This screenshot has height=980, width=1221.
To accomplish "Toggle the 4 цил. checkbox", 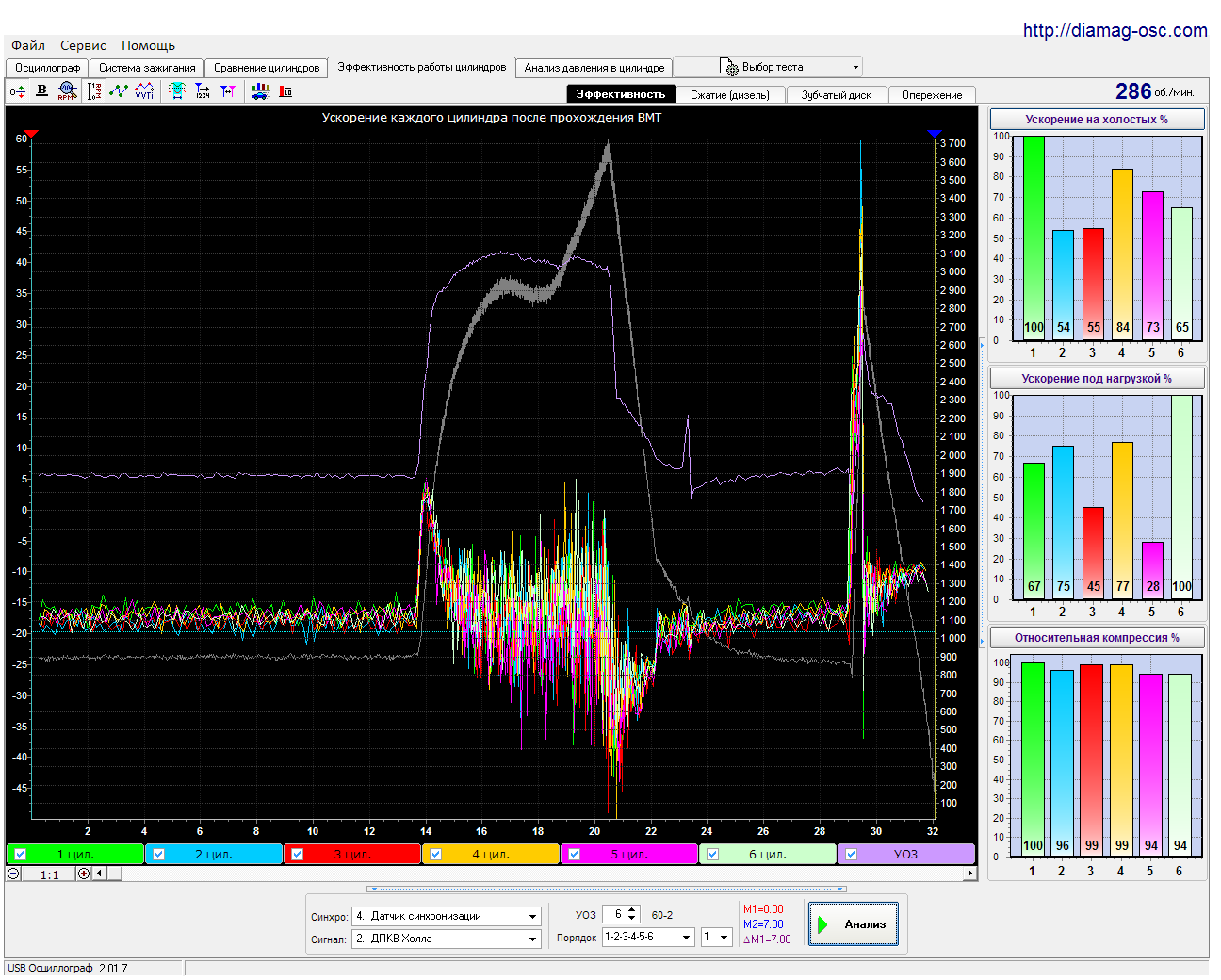I will 435,855.
